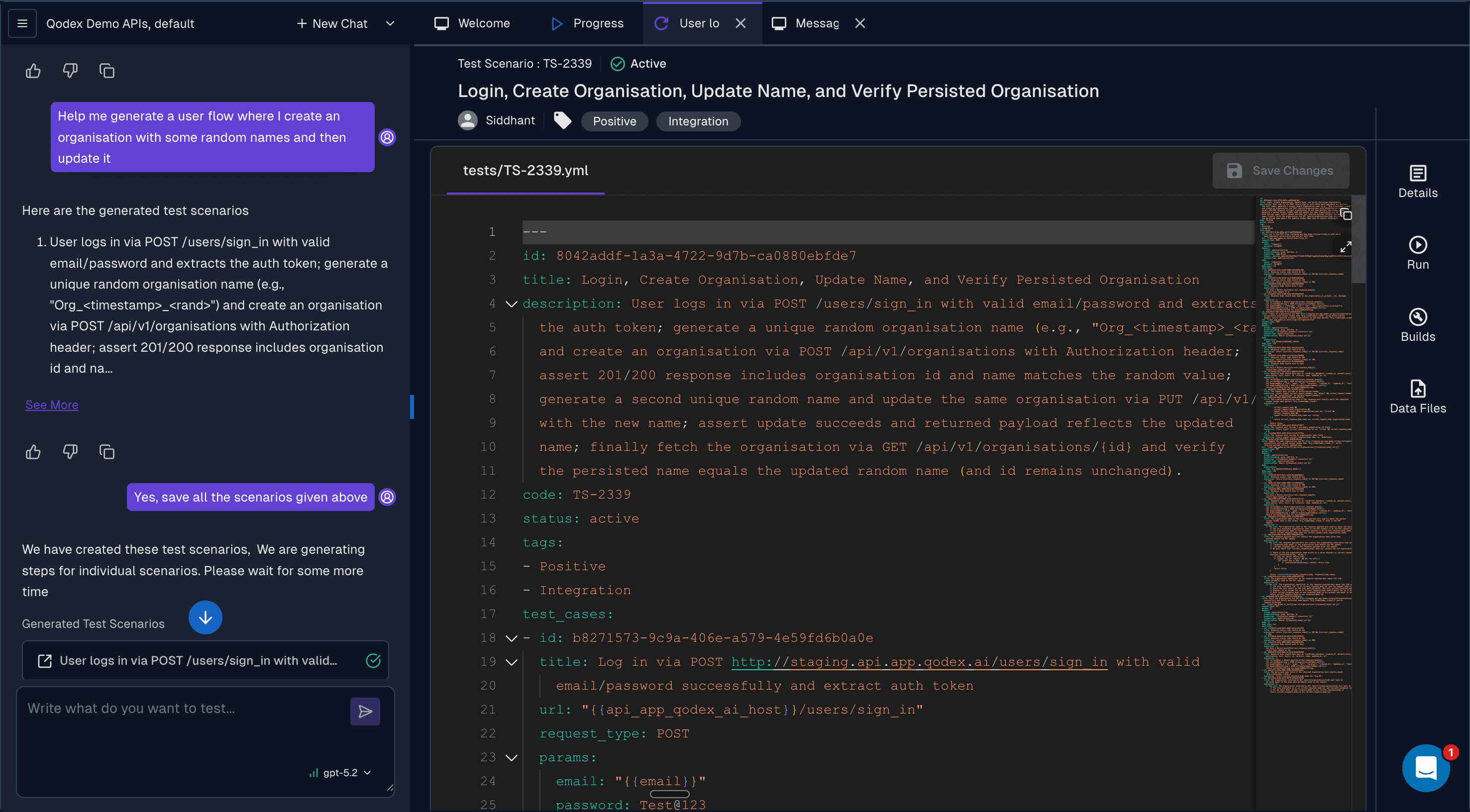Click the Save Changes button
The image size is (1470, 812).
pyautogui.click(x=1280, y=171)
